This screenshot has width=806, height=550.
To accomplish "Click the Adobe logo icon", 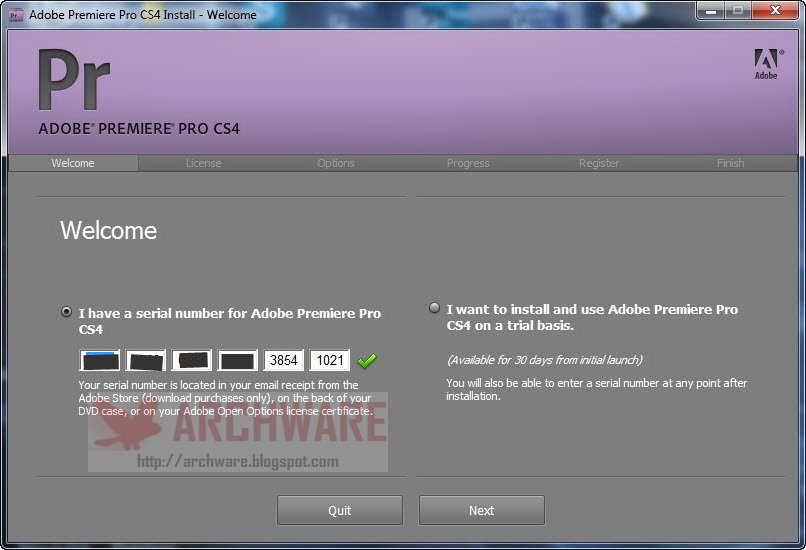I will point(768,64).
